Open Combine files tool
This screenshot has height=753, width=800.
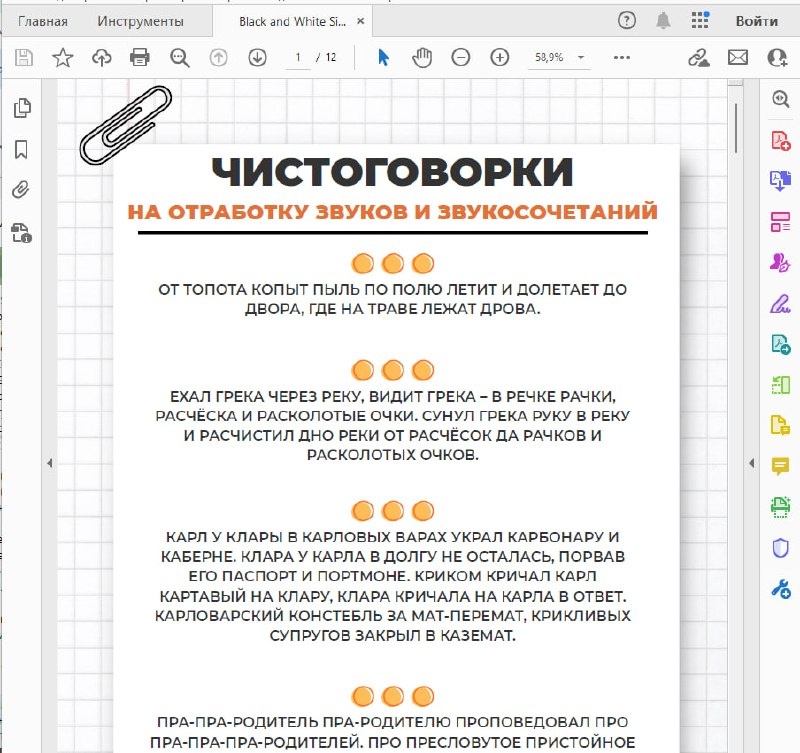tap(781, 181)
